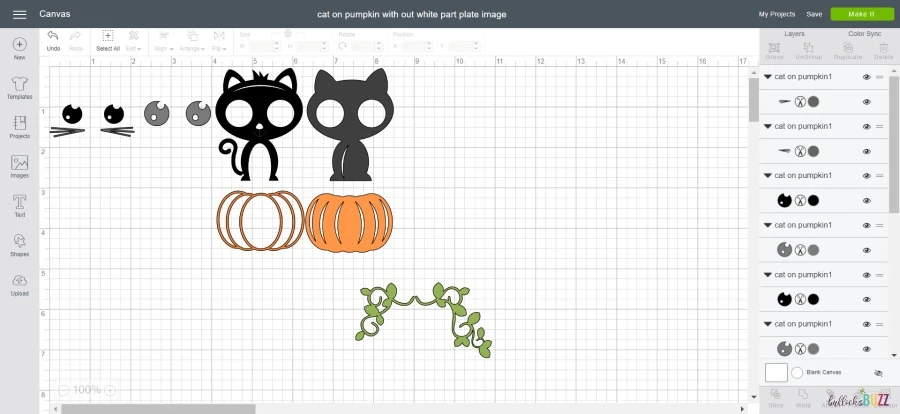The width and height of the screenshot is (900, 414).
Task: Click the scissors cut icon on first black eye layer
Action: coord(800,201)
